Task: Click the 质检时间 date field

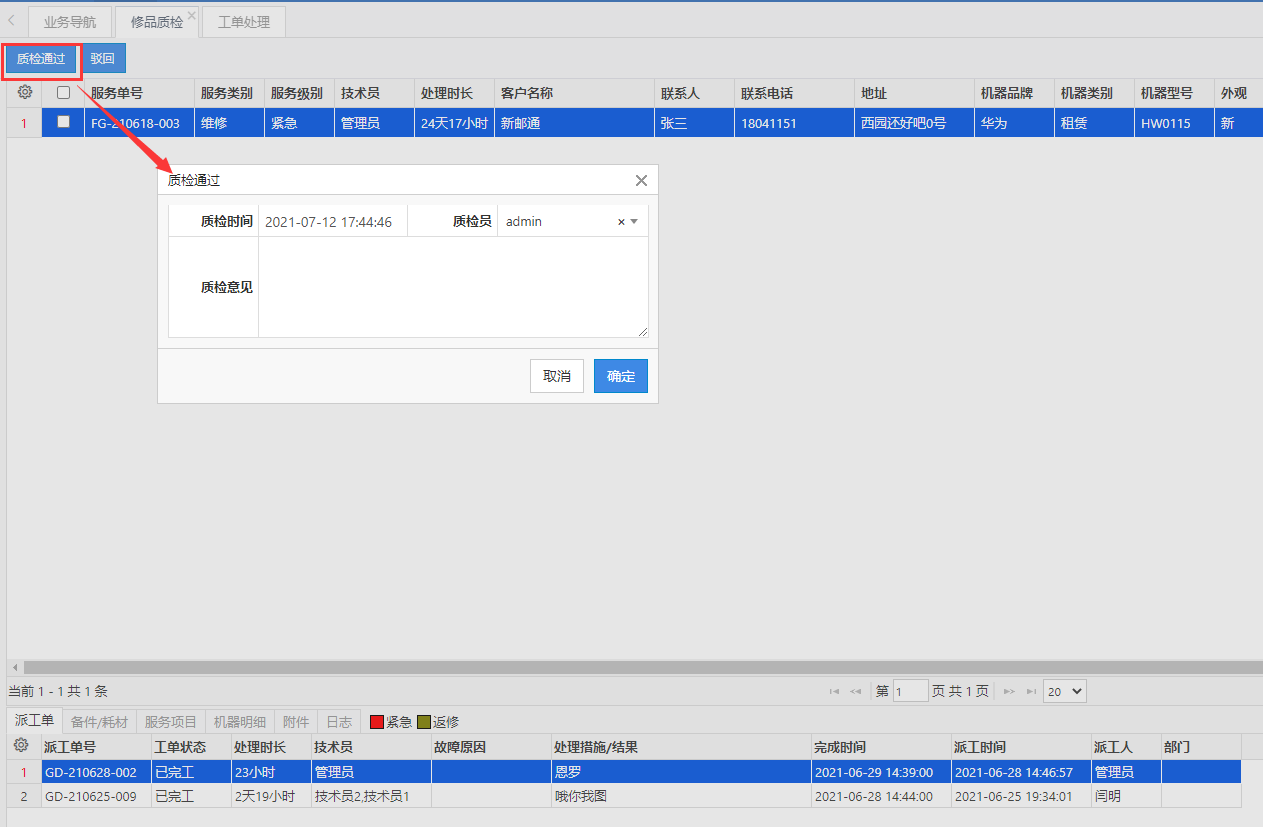Action: 333,222
